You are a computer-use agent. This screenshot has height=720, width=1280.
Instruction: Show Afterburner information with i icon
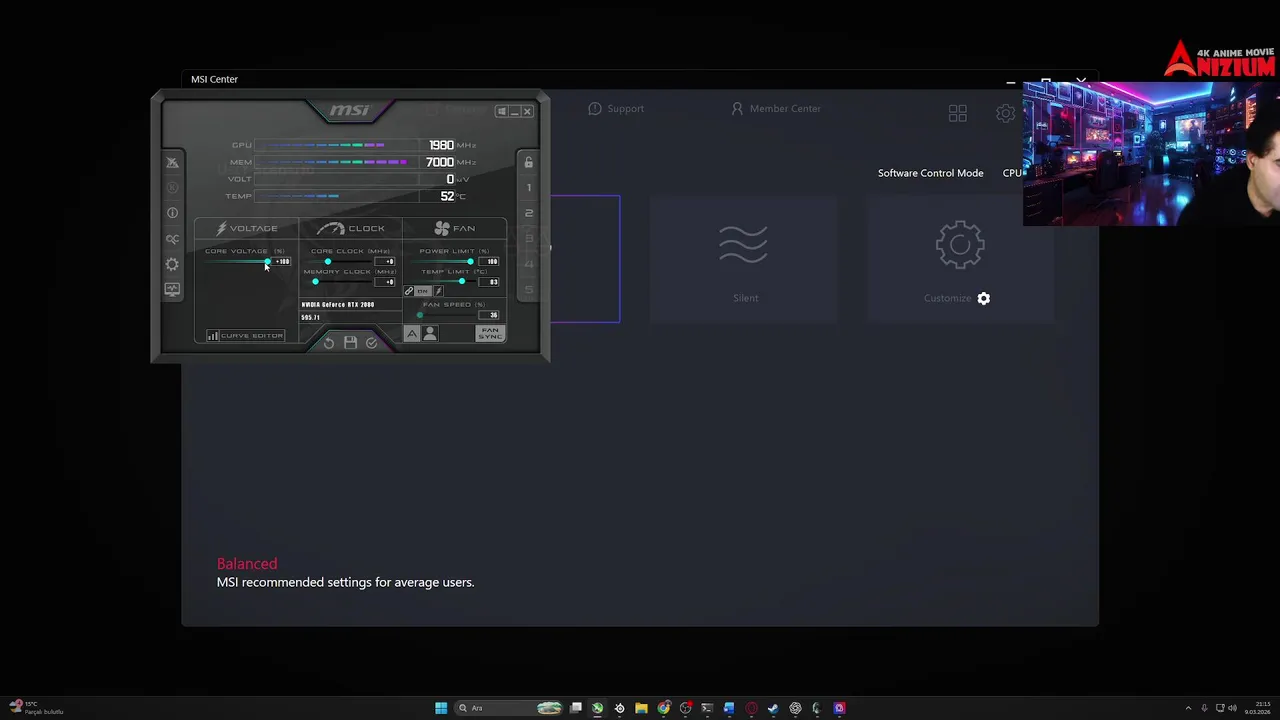tap(172, 213)
